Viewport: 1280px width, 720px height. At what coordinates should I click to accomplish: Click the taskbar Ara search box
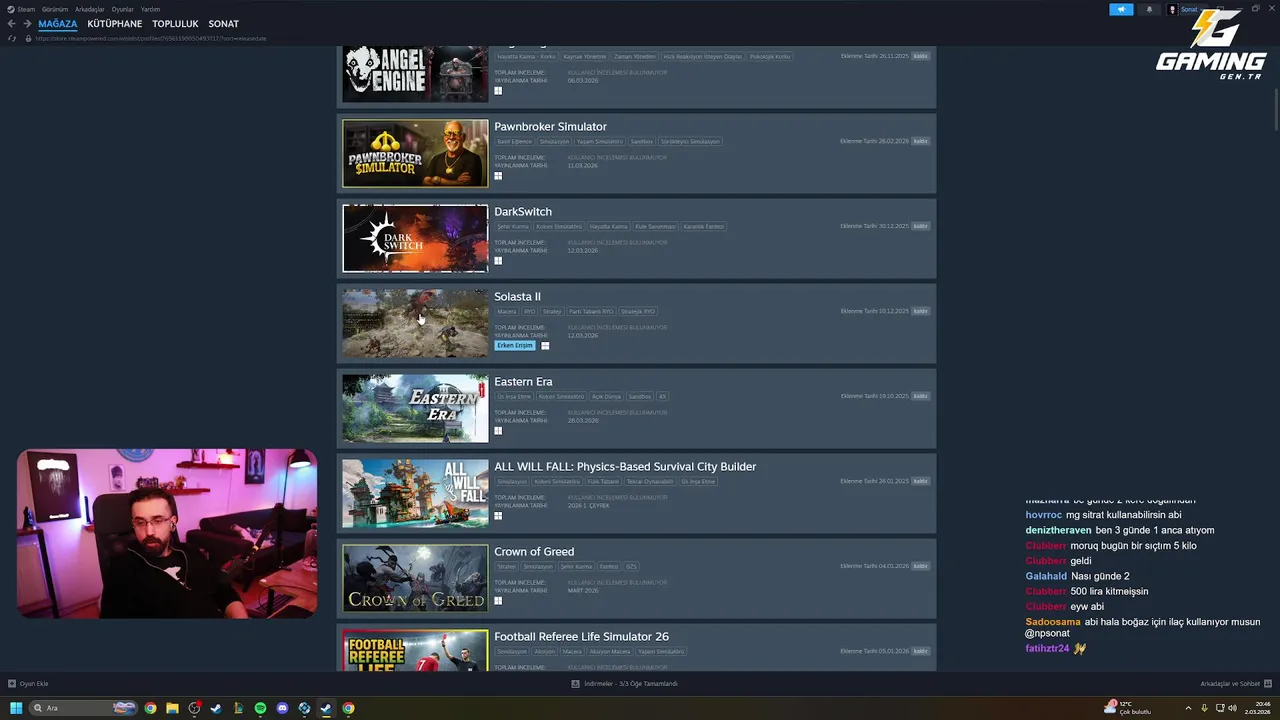coord(84,708)
